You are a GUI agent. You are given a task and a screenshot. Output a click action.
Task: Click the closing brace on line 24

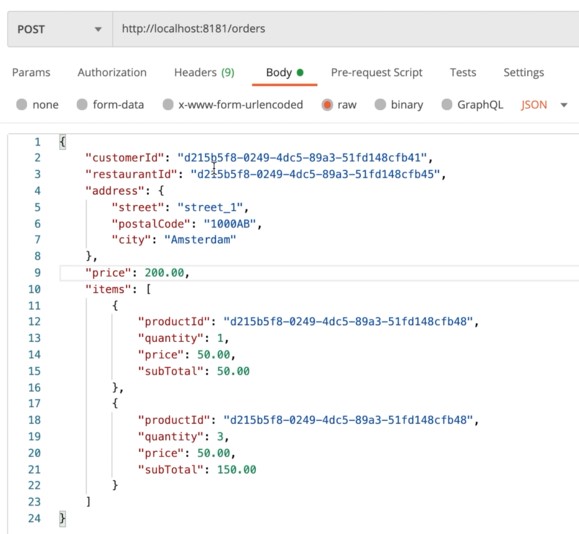pos(62,518)
